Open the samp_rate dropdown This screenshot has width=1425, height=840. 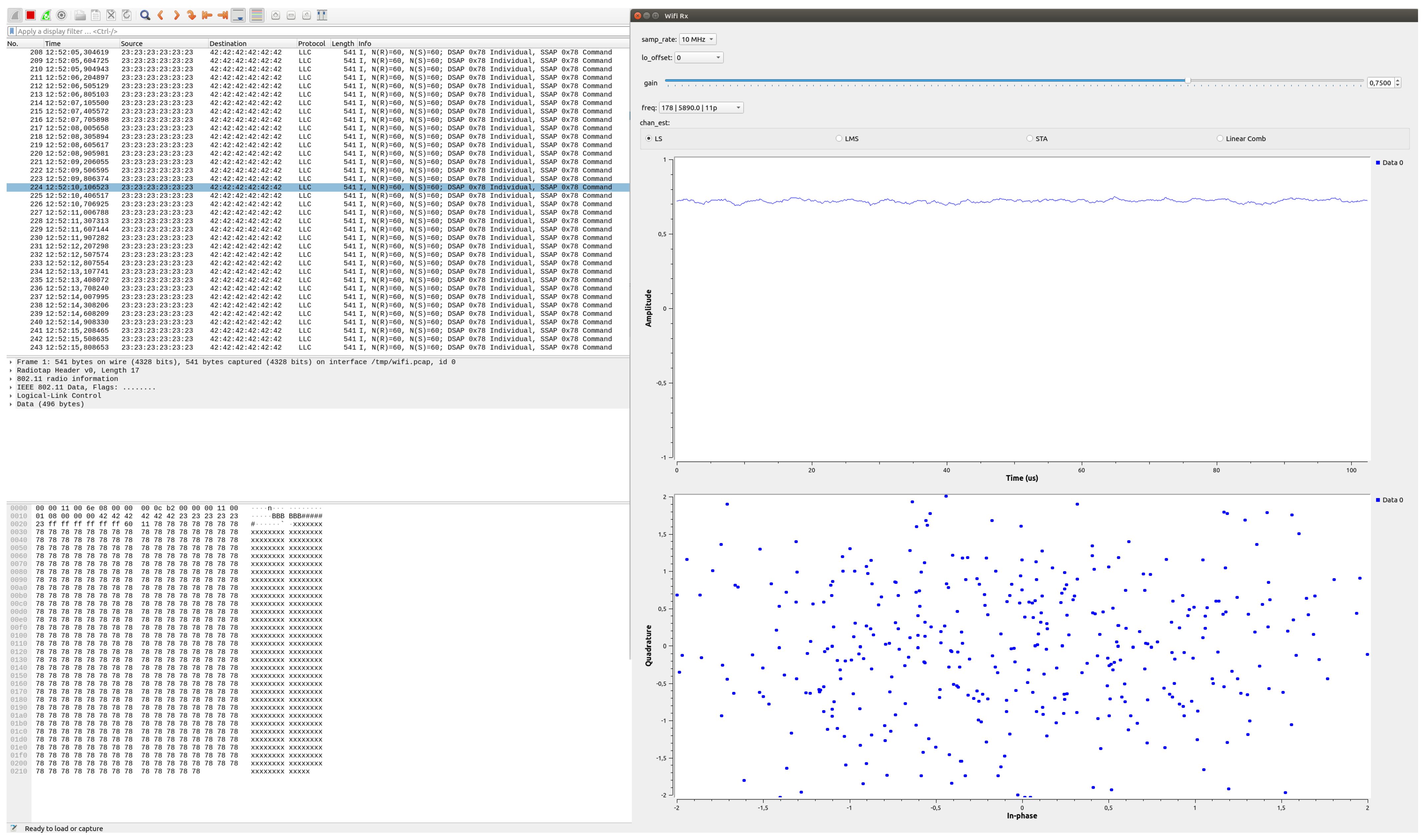click(697, 39)
